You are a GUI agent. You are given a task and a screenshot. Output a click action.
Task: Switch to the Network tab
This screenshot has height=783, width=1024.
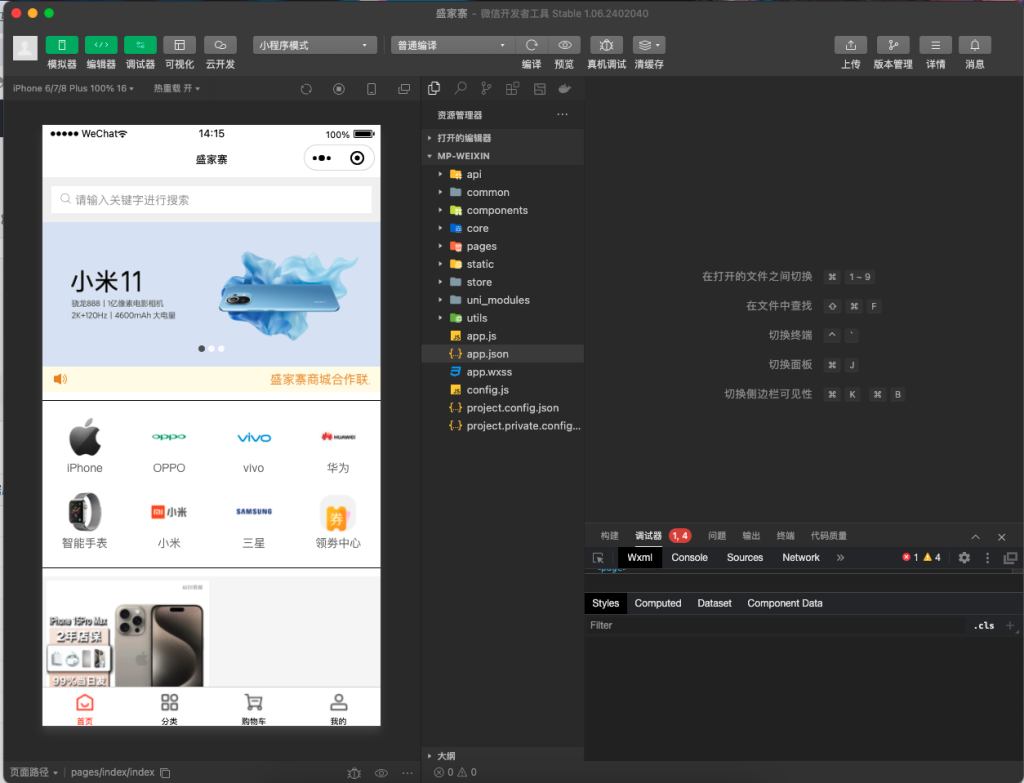[801, 557]
